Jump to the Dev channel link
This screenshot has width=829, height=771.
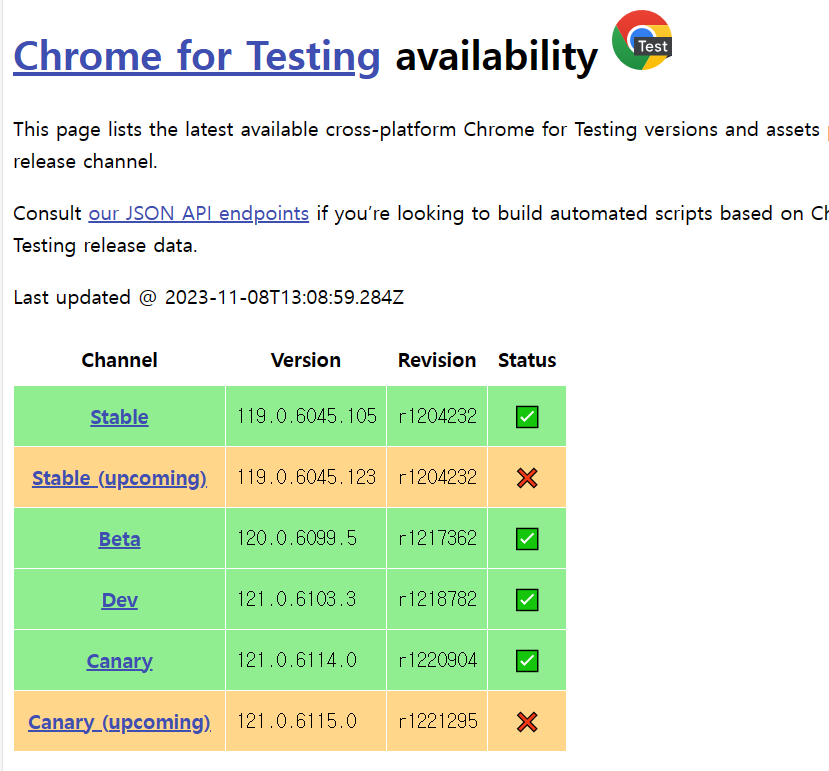[119, 600]
